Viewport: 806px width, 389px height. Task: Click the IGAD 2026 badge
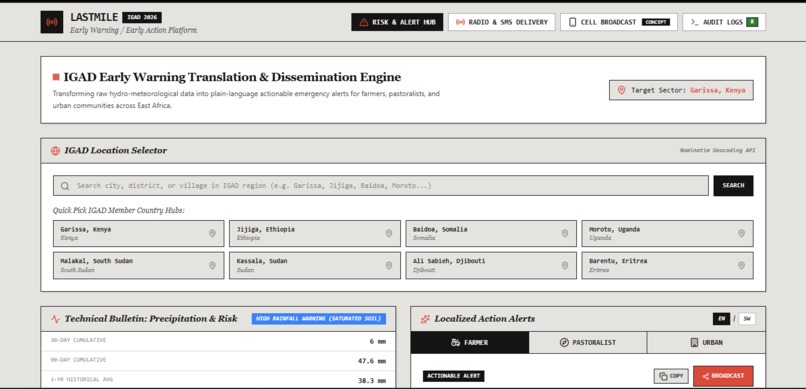click(142, 17)
